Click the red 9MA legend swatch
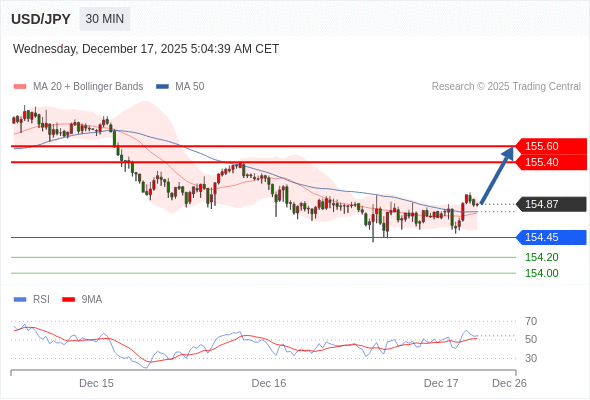This screenshot has width=590, height=400. 68,300
